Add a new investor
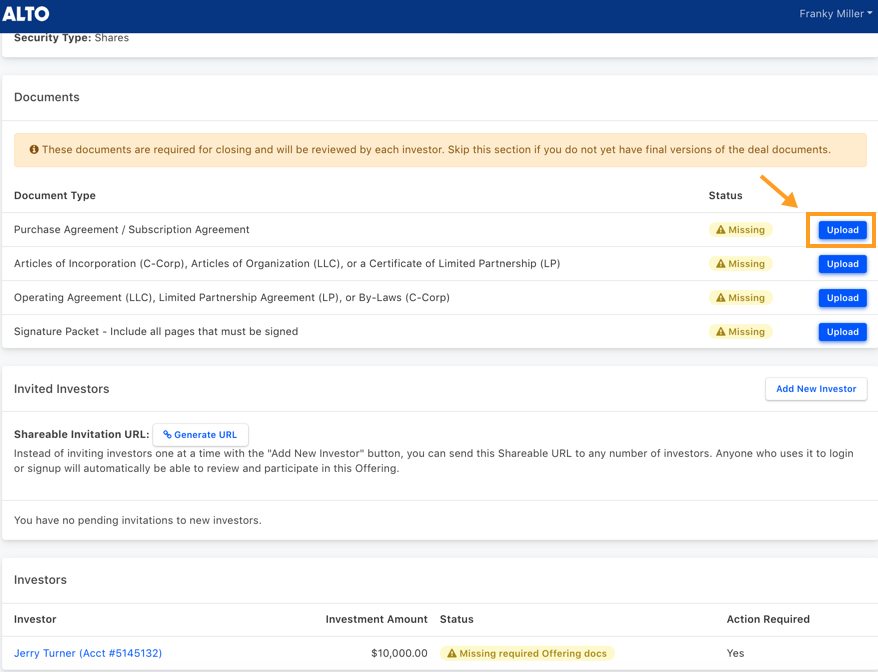The height and width of the screenshot is (672, 878). [x=816, y=389]
